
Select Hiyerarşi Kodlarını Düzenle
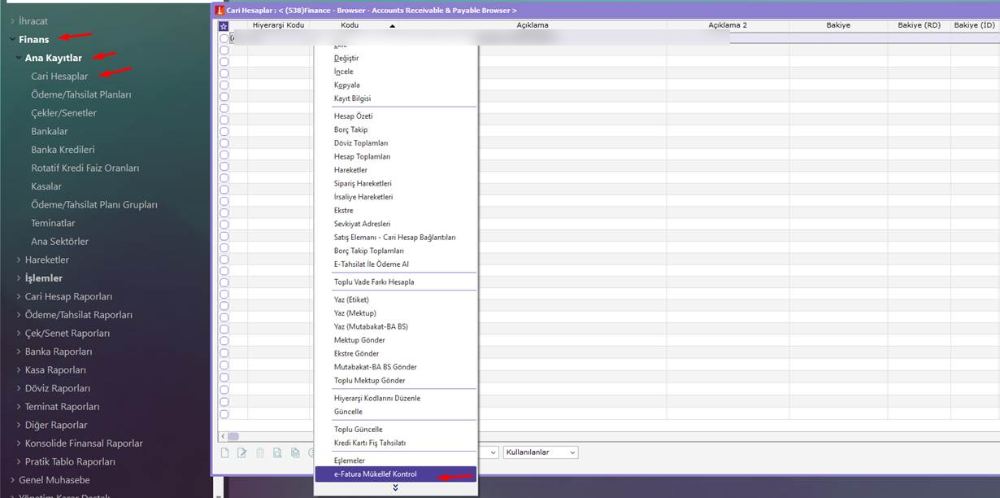click(x=377, y=398)
